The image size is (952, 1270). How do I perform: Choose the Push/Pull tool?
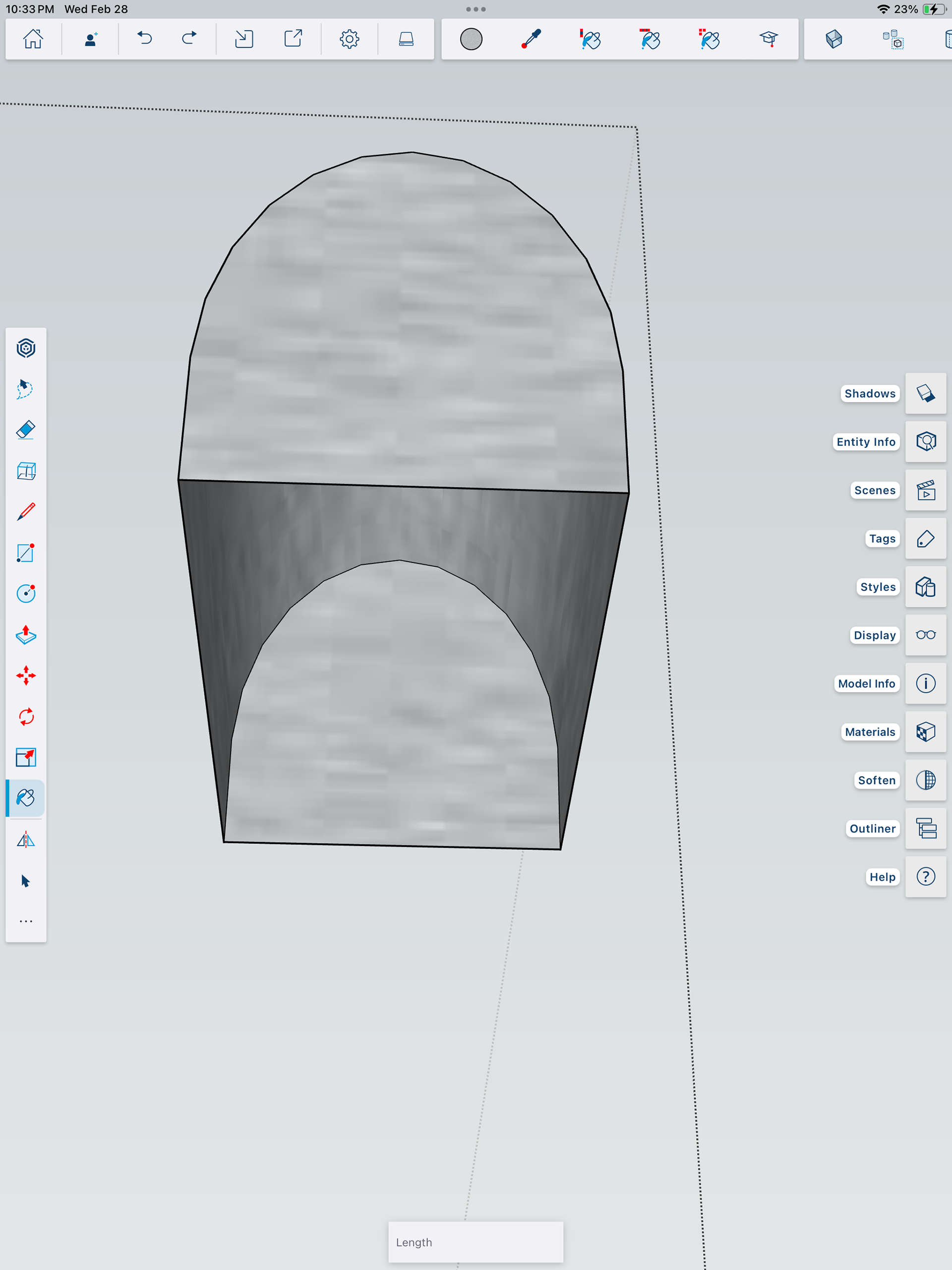pyautogui.click(x=26, y=635)
